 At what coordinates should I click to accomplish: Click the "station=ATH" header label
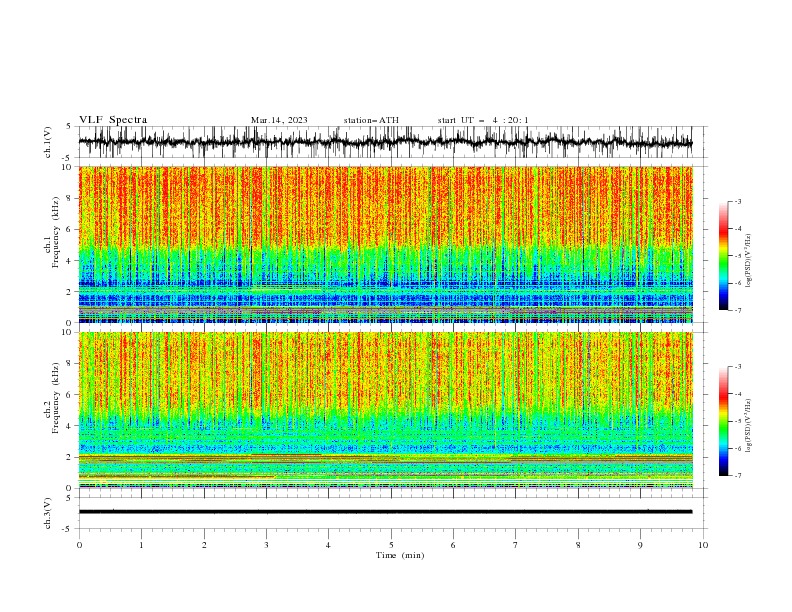pos(371,120)
